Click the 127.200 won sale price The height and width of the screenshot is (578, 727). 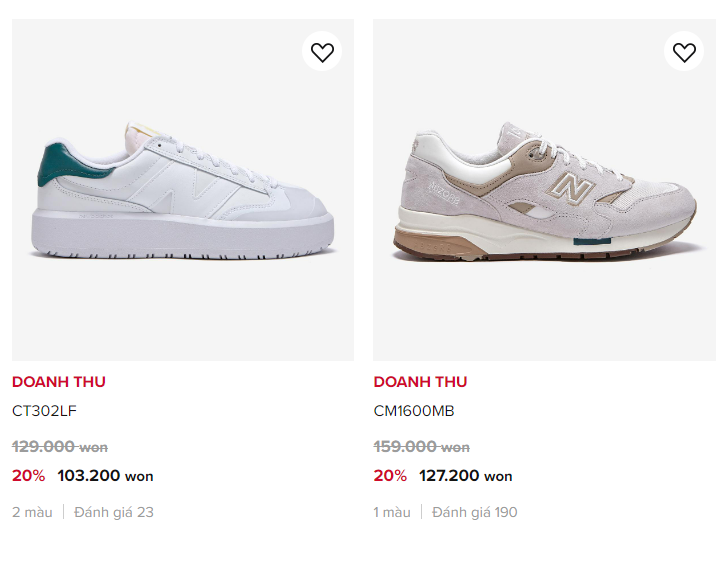(466, 476)
